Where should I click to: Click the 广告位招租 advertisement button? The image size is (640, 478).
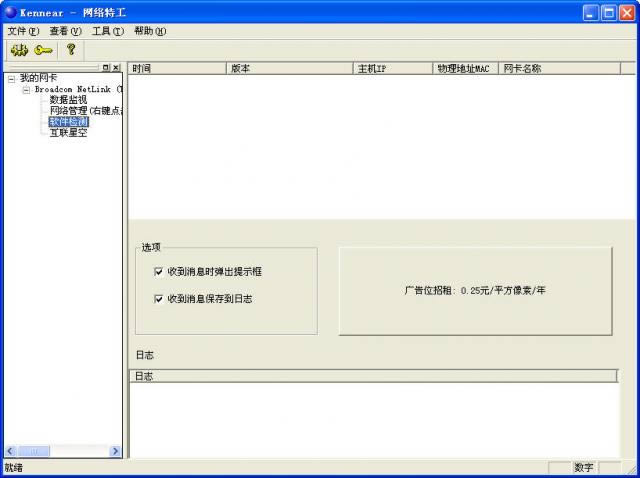tap(476, 291)
